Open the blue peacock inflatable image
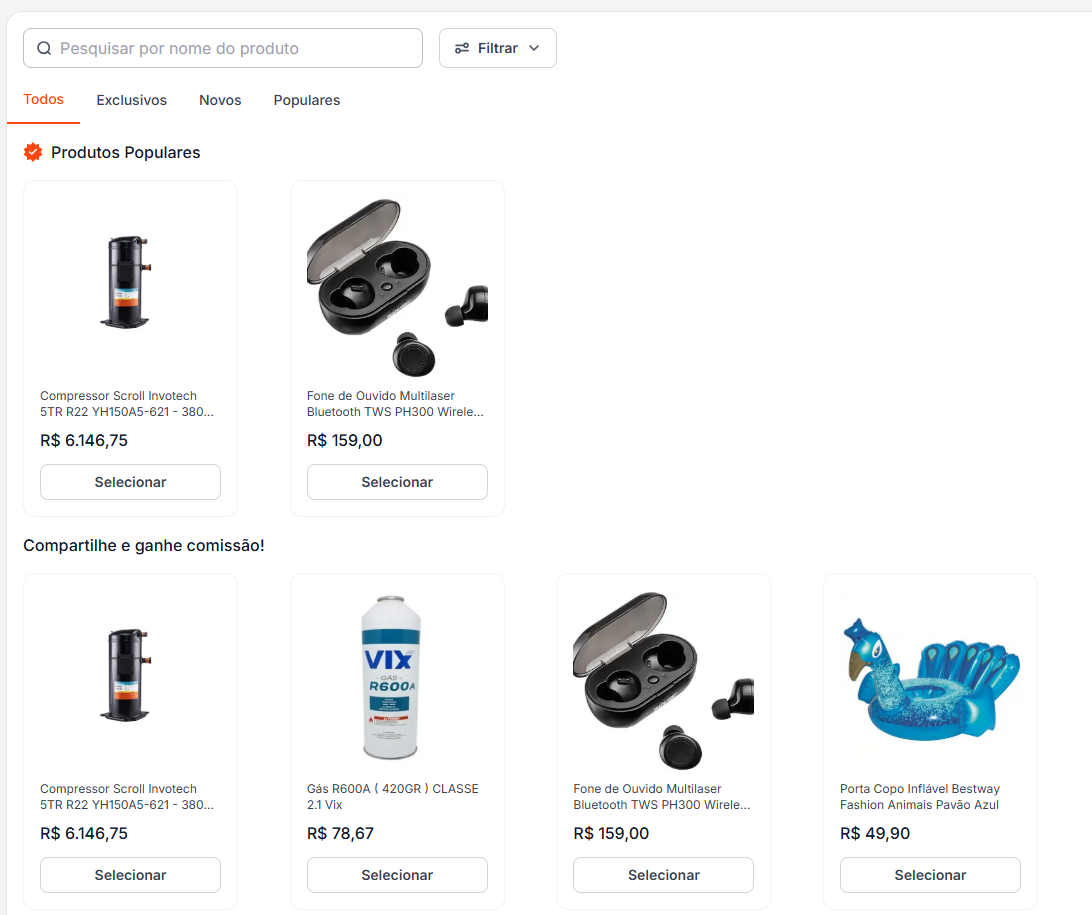 pyautogui.click(x=930, y=680)
